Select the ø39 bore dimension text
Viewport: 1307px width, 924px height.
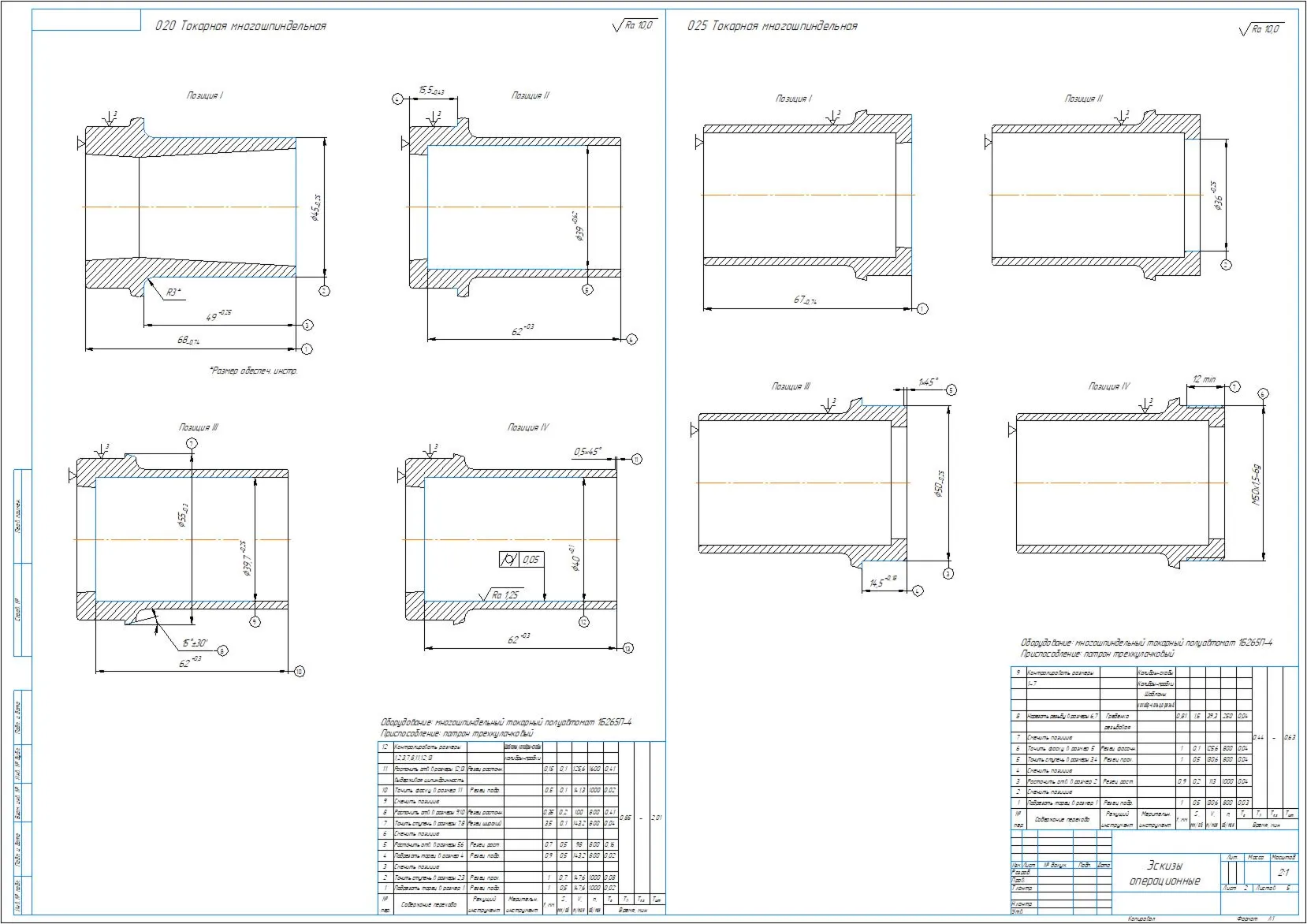579,226
